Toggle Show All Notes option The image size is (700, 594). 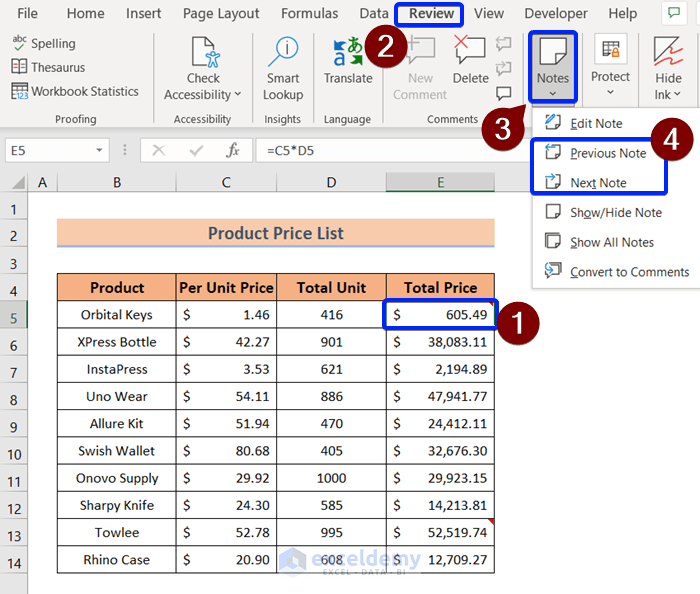pos(611,242)
